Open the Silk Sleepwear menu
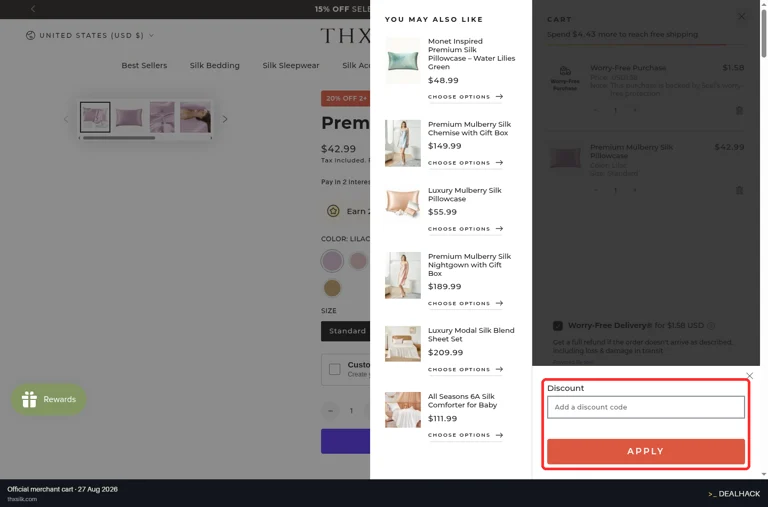Screen dimensions: 768x507 [290, 65]
